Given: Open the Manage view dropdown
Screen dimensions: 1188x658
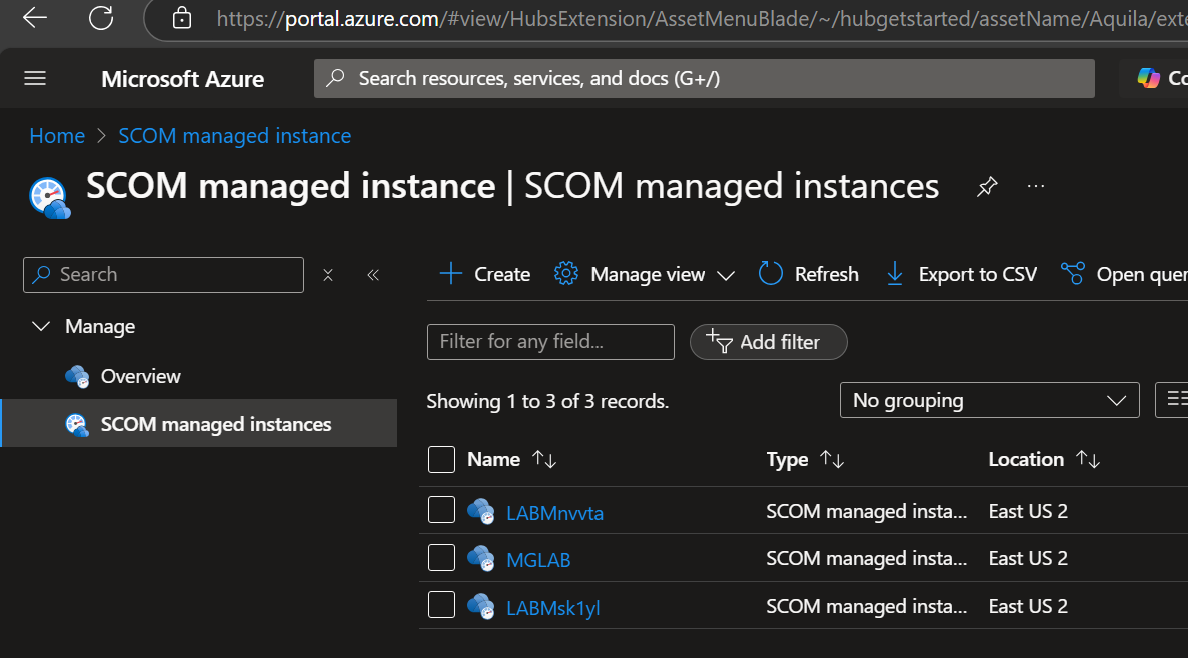Looking at the screenshot, I should pos(645,274).
